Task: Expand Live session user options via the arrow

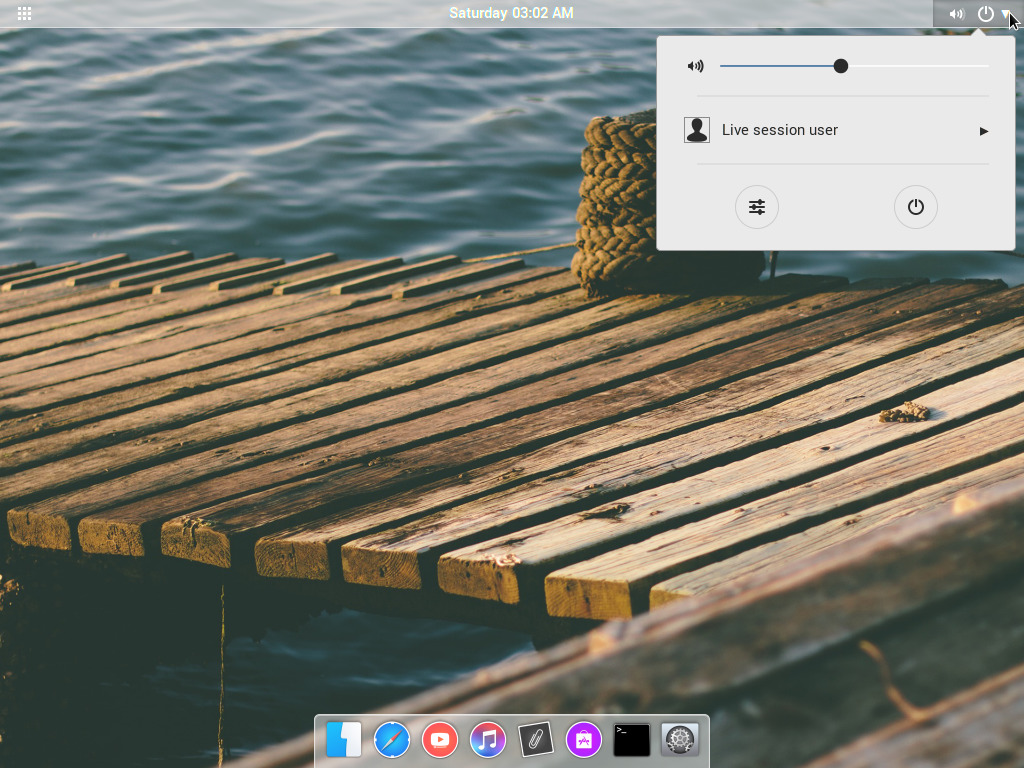Action: 983,130
